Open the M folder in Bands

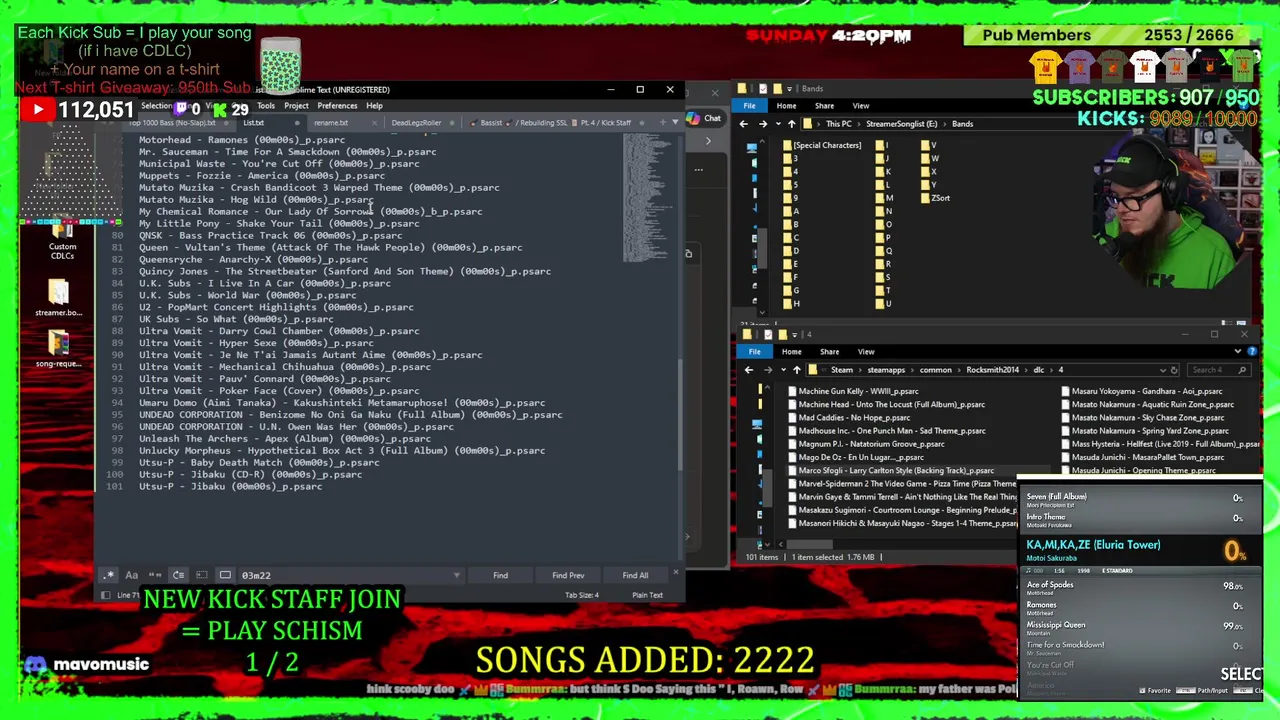tap(882, 198)
